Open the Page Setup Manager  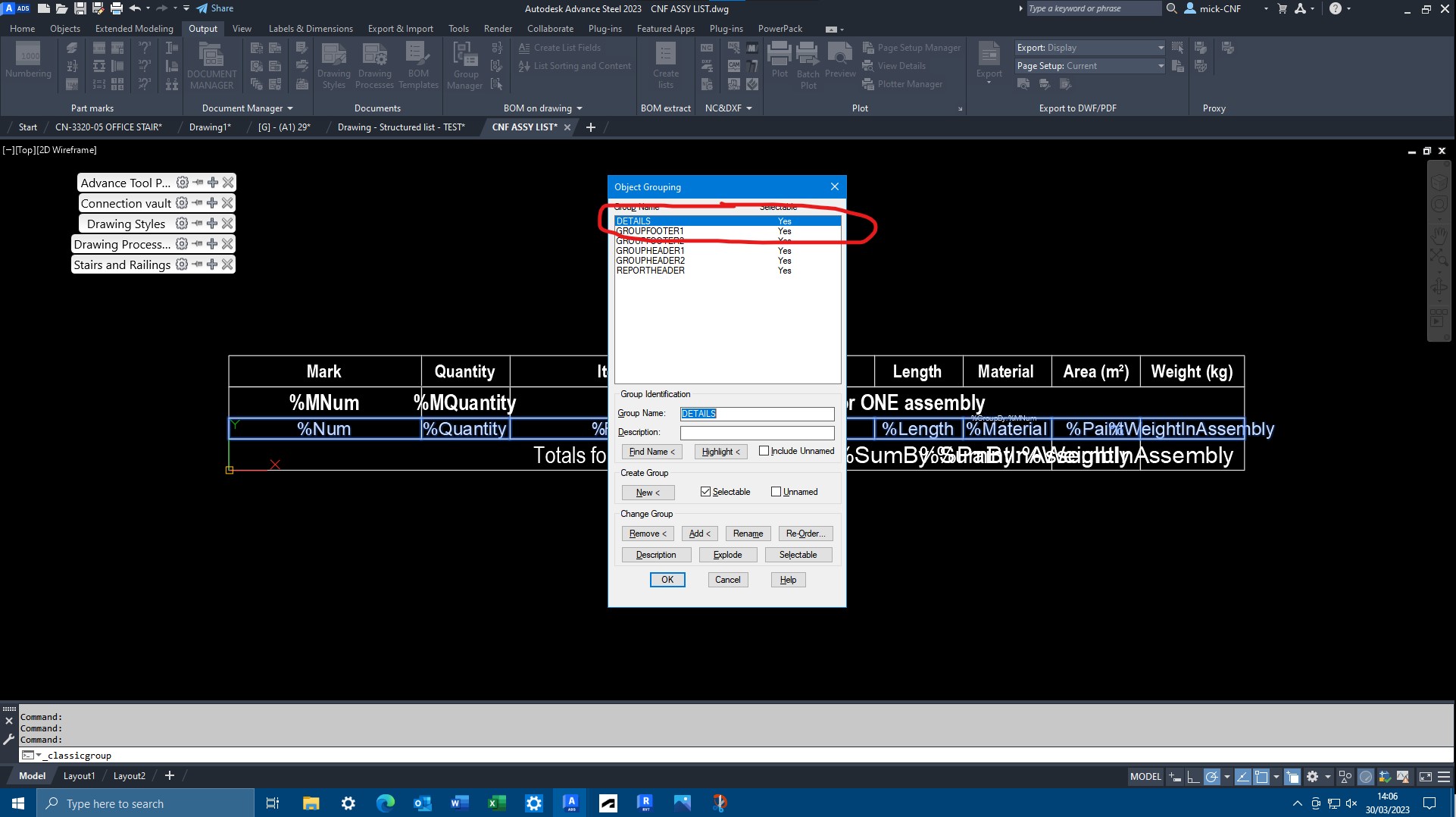[x=917, y=47]
